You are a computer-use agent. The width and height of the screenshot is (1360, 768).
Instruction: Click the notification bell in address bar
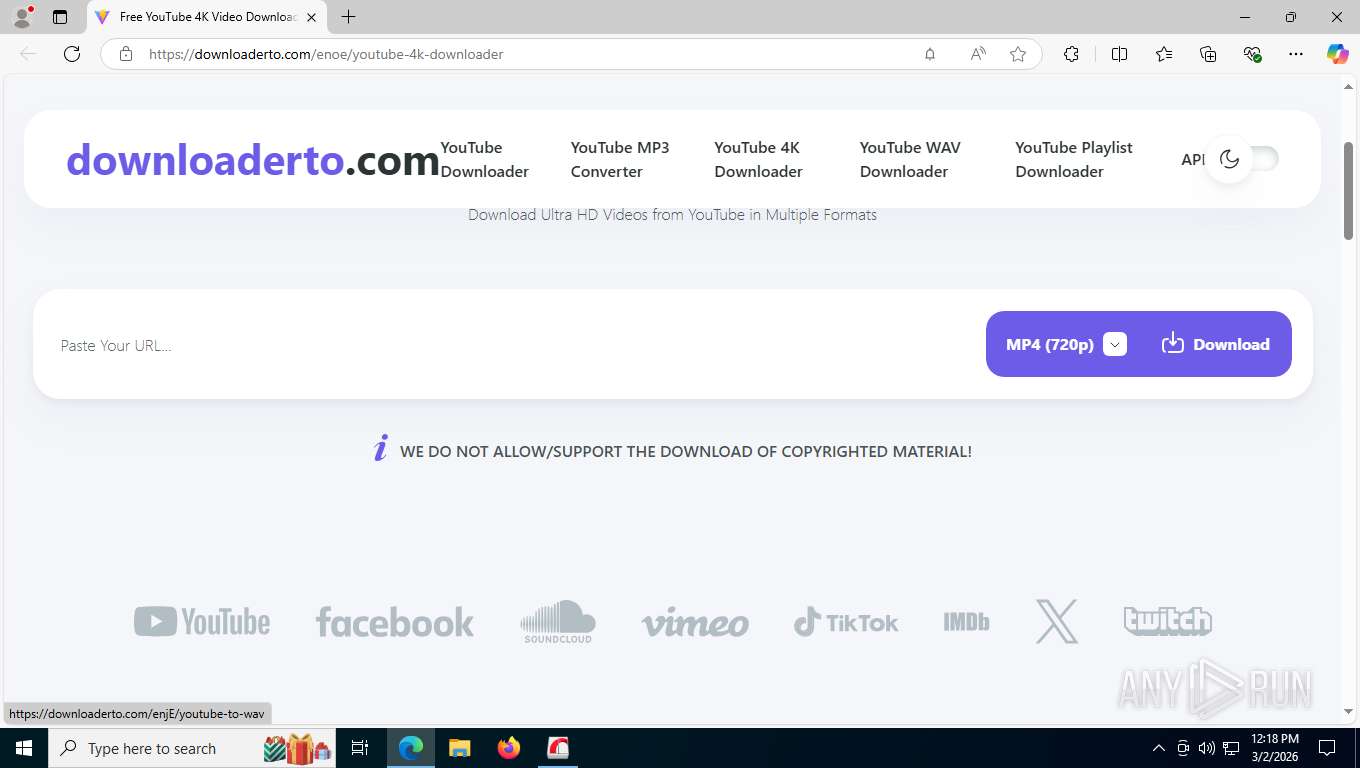[x=930, y=54]
